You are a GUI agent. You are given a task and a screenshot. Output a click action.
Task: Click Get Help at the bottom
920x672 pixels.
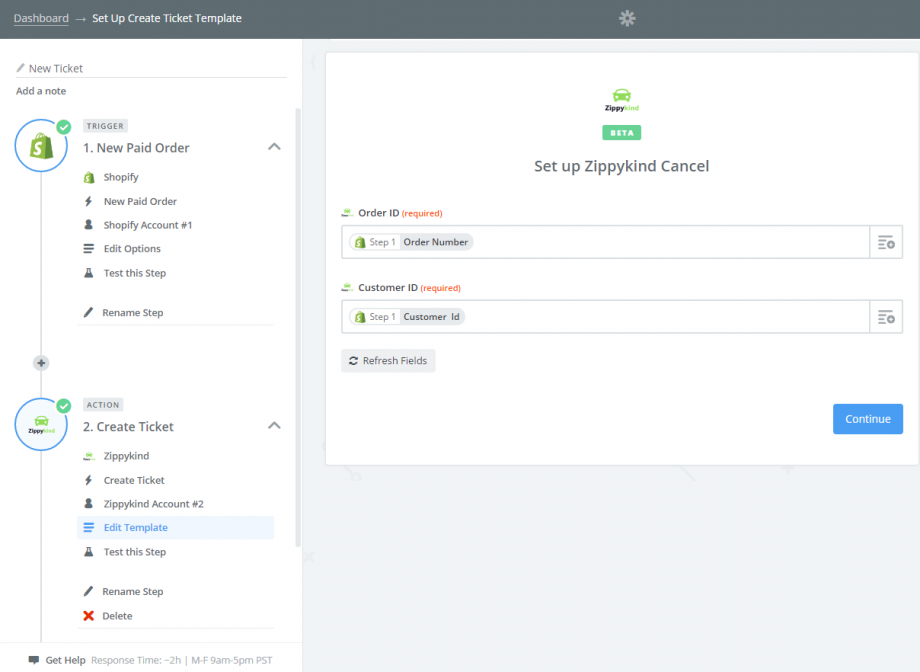[65, 660]
